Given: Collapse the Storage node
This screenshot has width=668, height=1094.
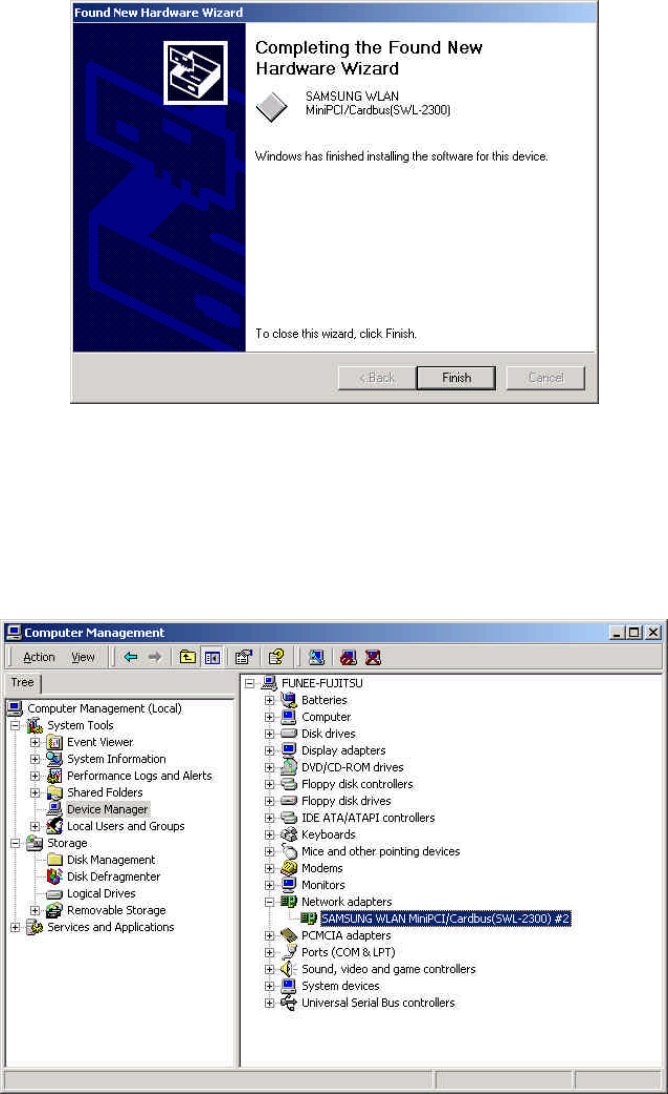Looking at the screenshot, I should 15,843.
